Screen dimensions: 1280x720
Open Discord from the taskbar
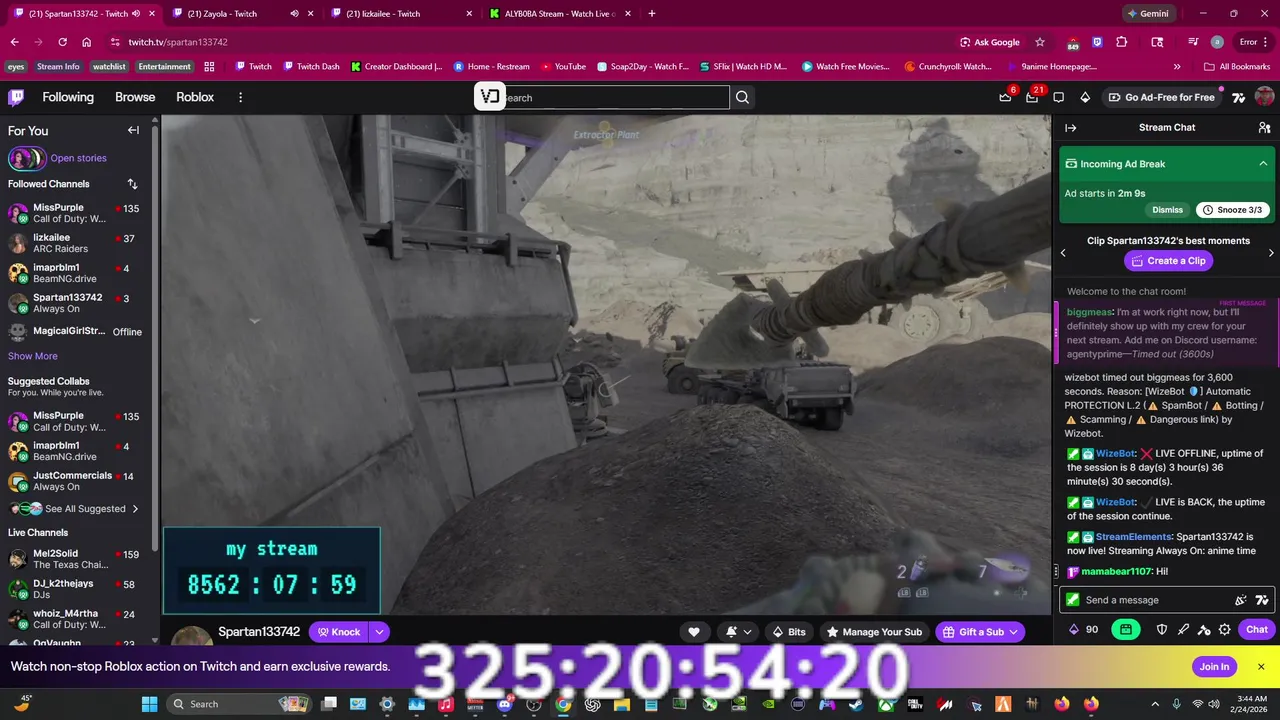coord(505,704)
